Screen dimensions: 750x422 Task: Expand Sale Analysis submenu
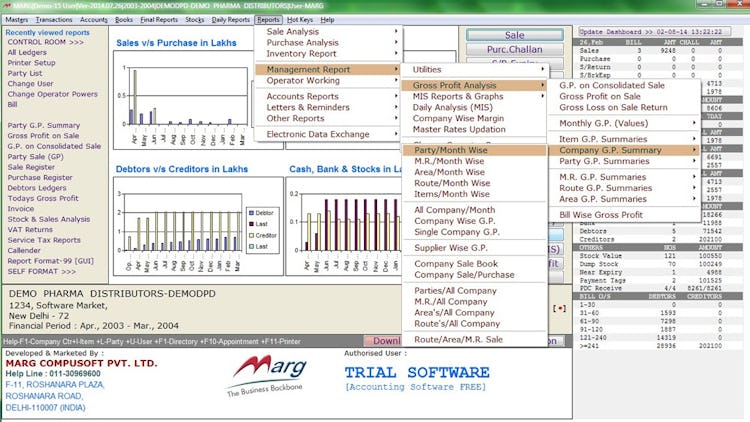click(329, 32)
